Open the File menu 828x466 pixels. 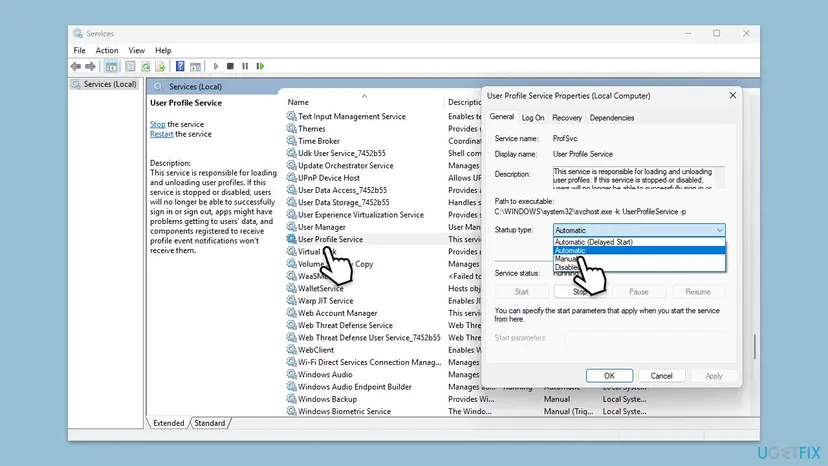tap(79, 50)
